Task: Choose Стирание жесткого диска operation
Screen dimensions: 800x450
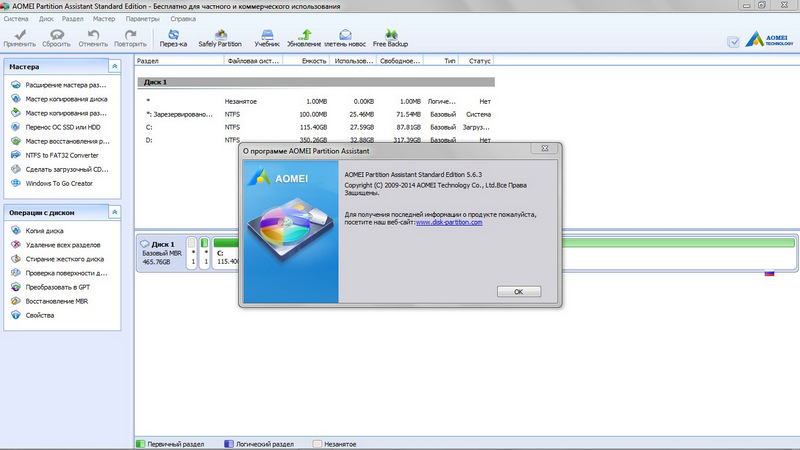Action: coord(65,259)
